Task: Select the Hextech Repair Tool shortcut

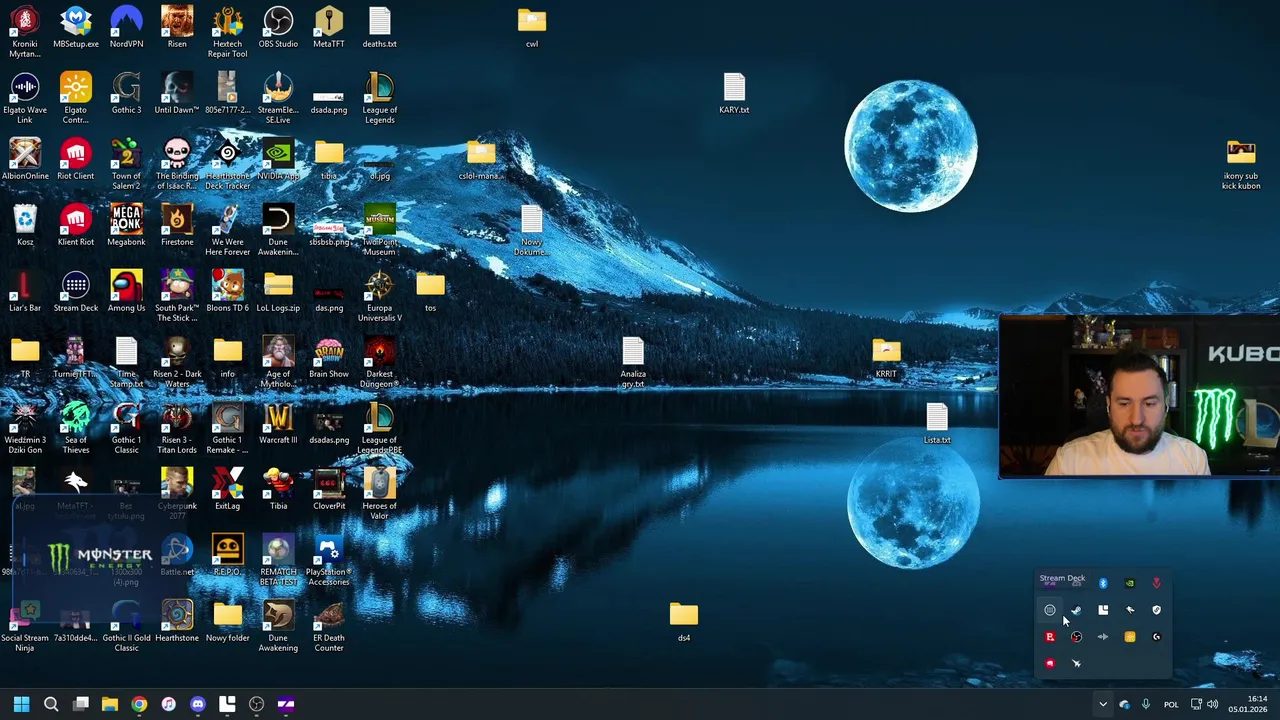Action: click(227, 32)
